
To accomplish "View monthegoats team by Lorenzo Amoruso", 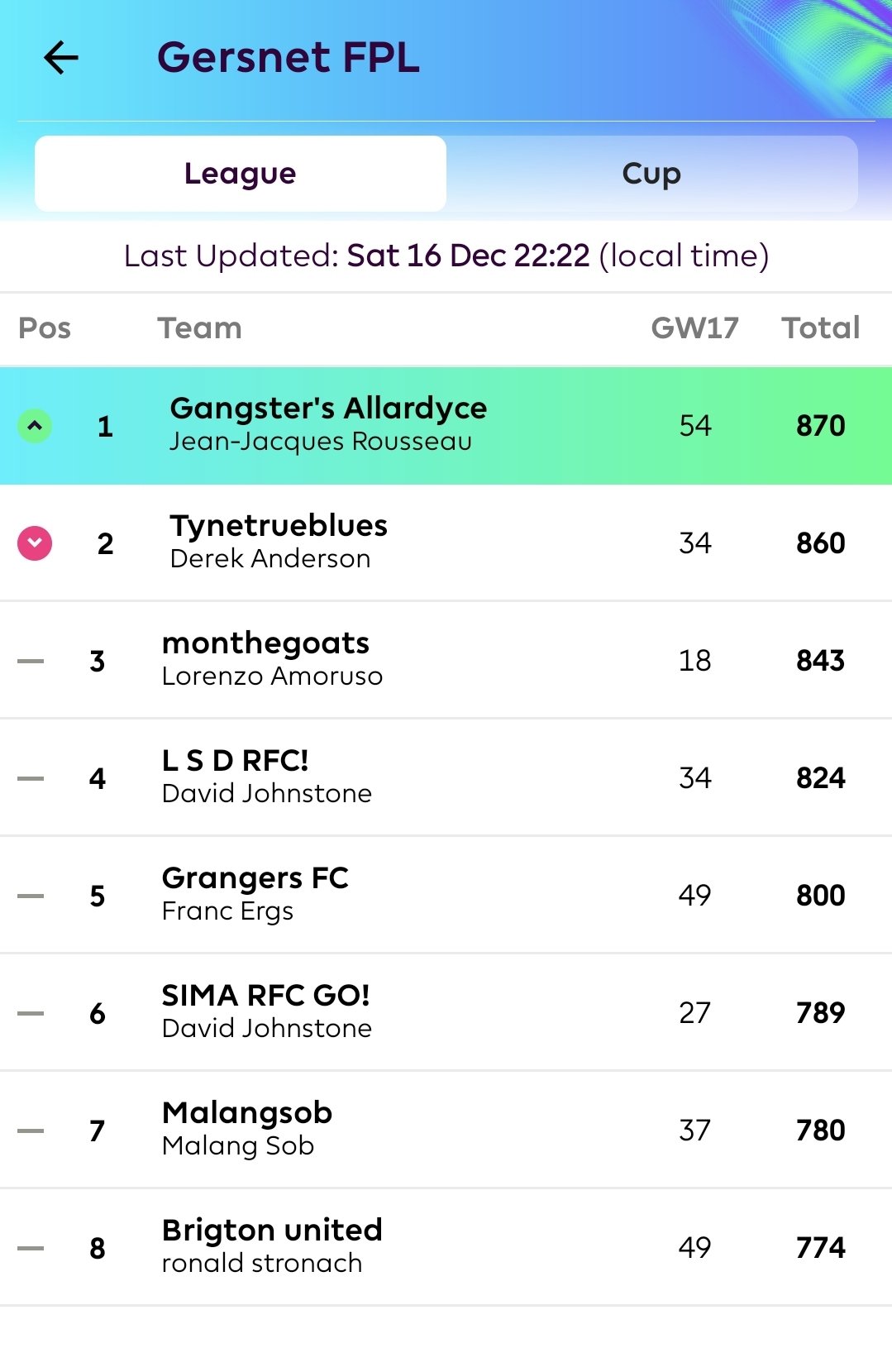I will [446, 661].
